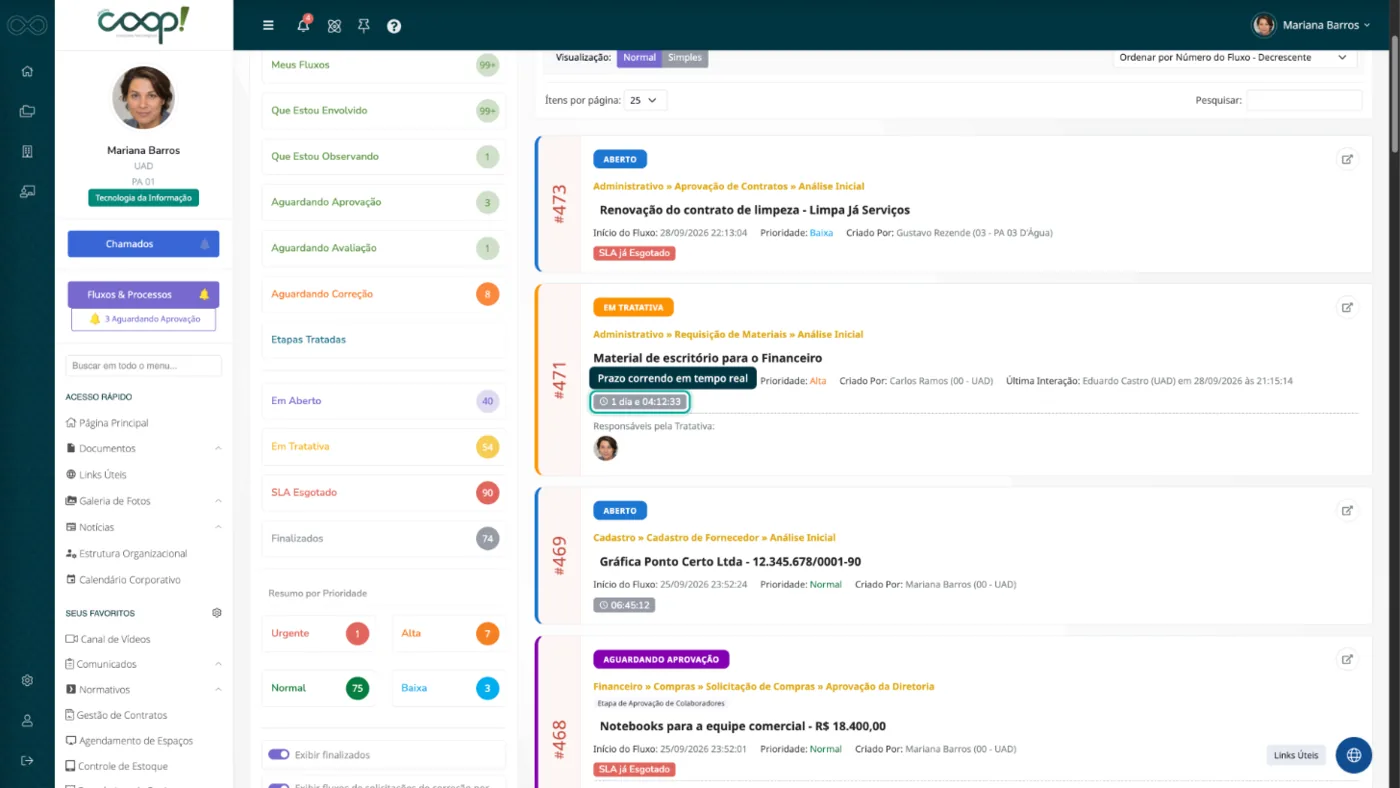Screen dimensions: 1400x788
Task: Open Estrutura Organizacional menu item
Action: pos(126,553)
